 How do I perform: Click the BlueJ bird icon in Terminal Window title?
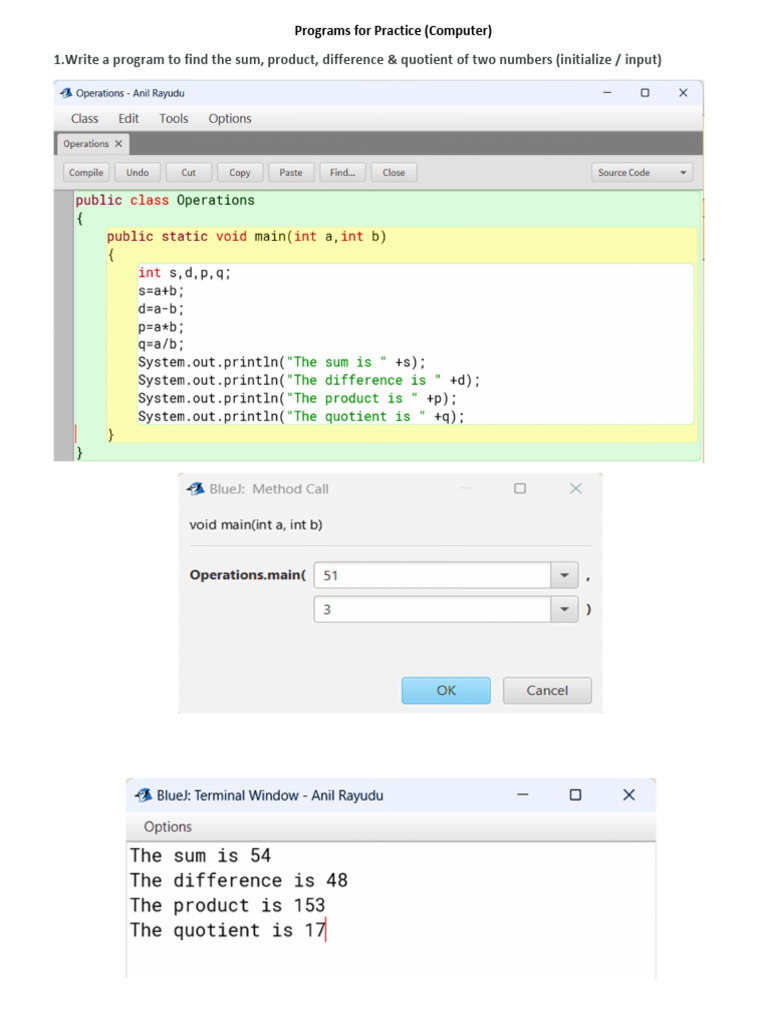click(143, 795)
